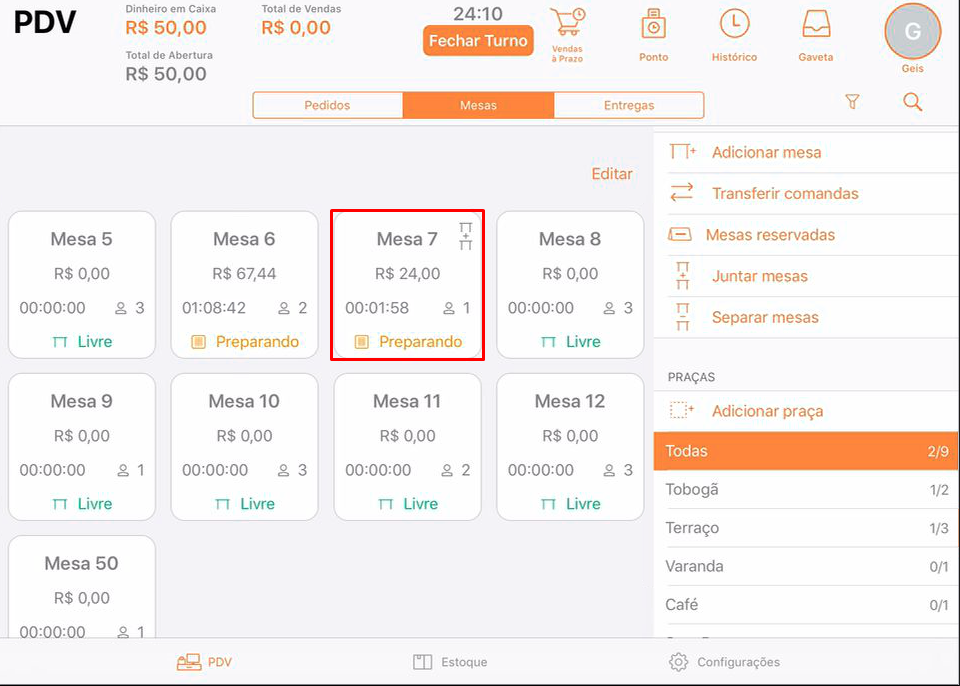
Task: Click Adicionar mesa label
Action: 767,152
